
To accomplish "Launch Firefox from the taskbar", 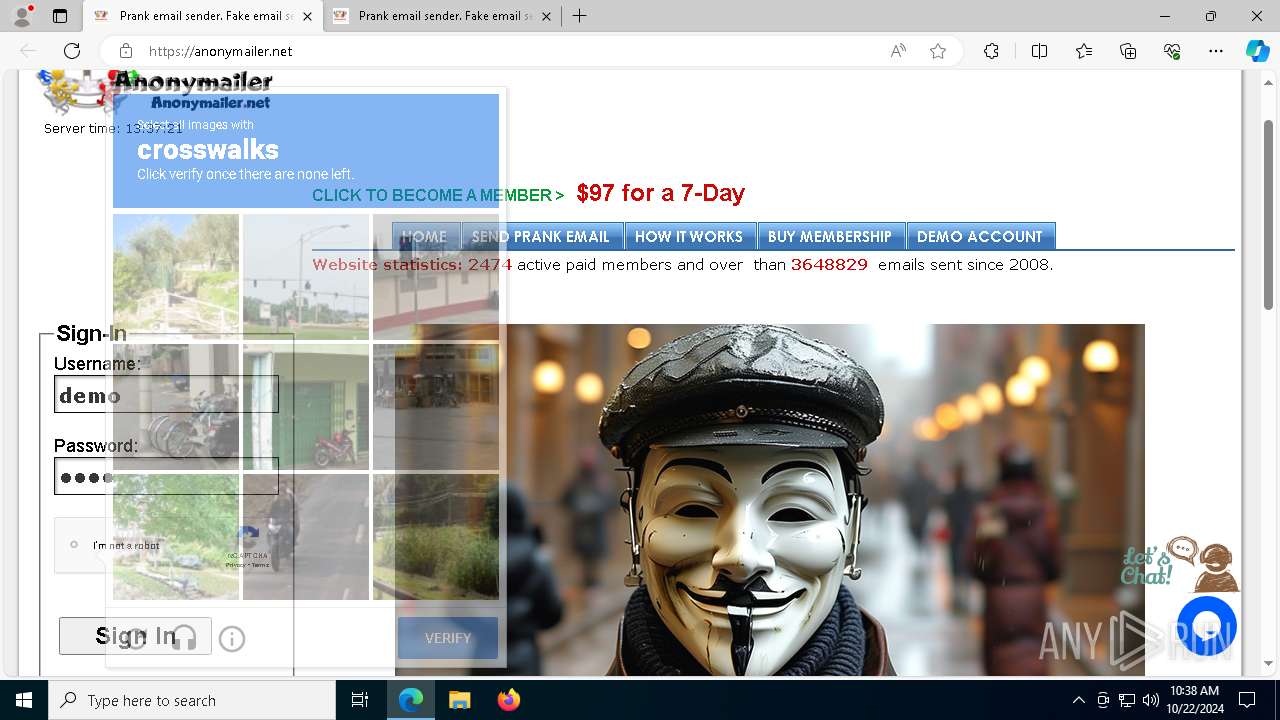I will tap(508, 700).
